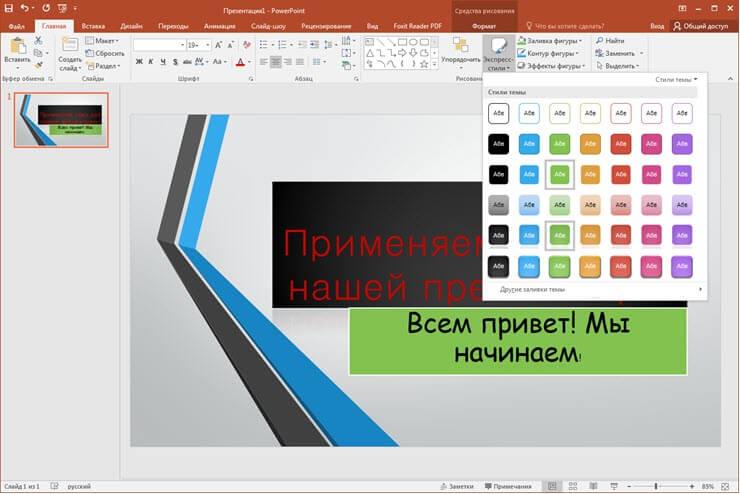
Task: Open the Стили темы filter dropdown
Action: pos(676,79)
